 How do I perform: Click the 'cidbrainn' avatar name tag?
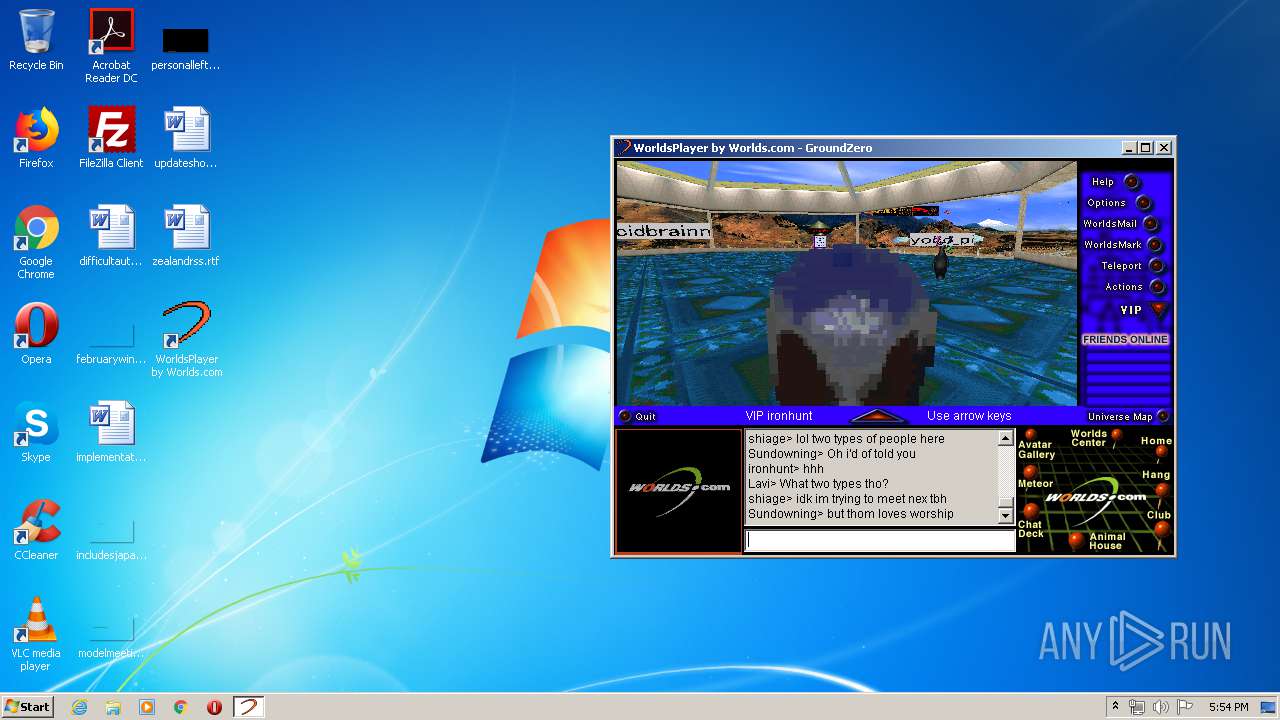663,232
